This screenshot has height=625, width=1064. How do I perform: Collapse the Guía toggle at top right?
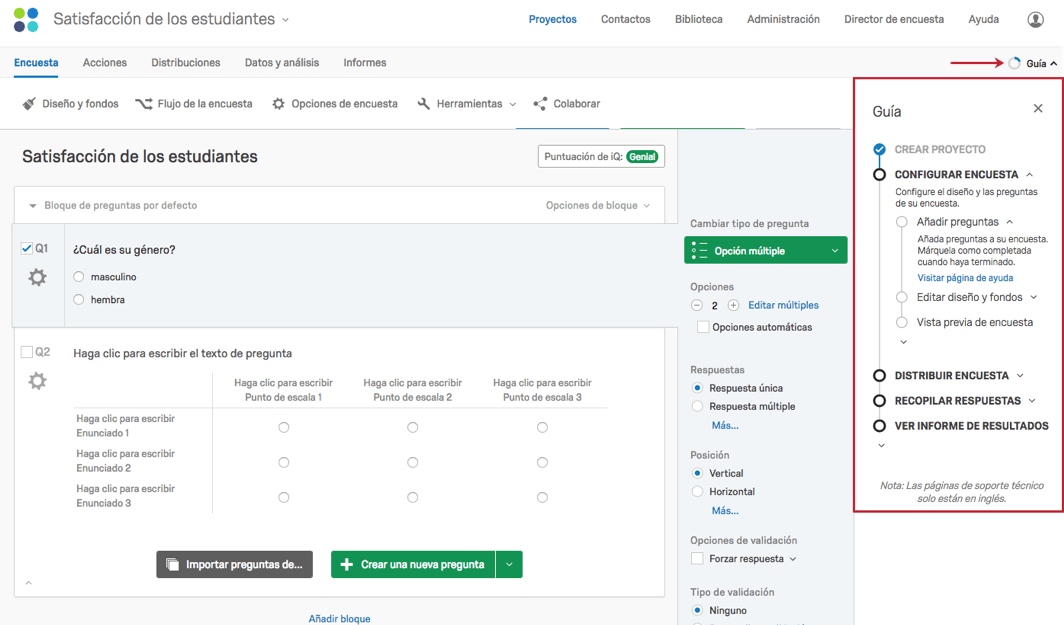[1042, 63]
